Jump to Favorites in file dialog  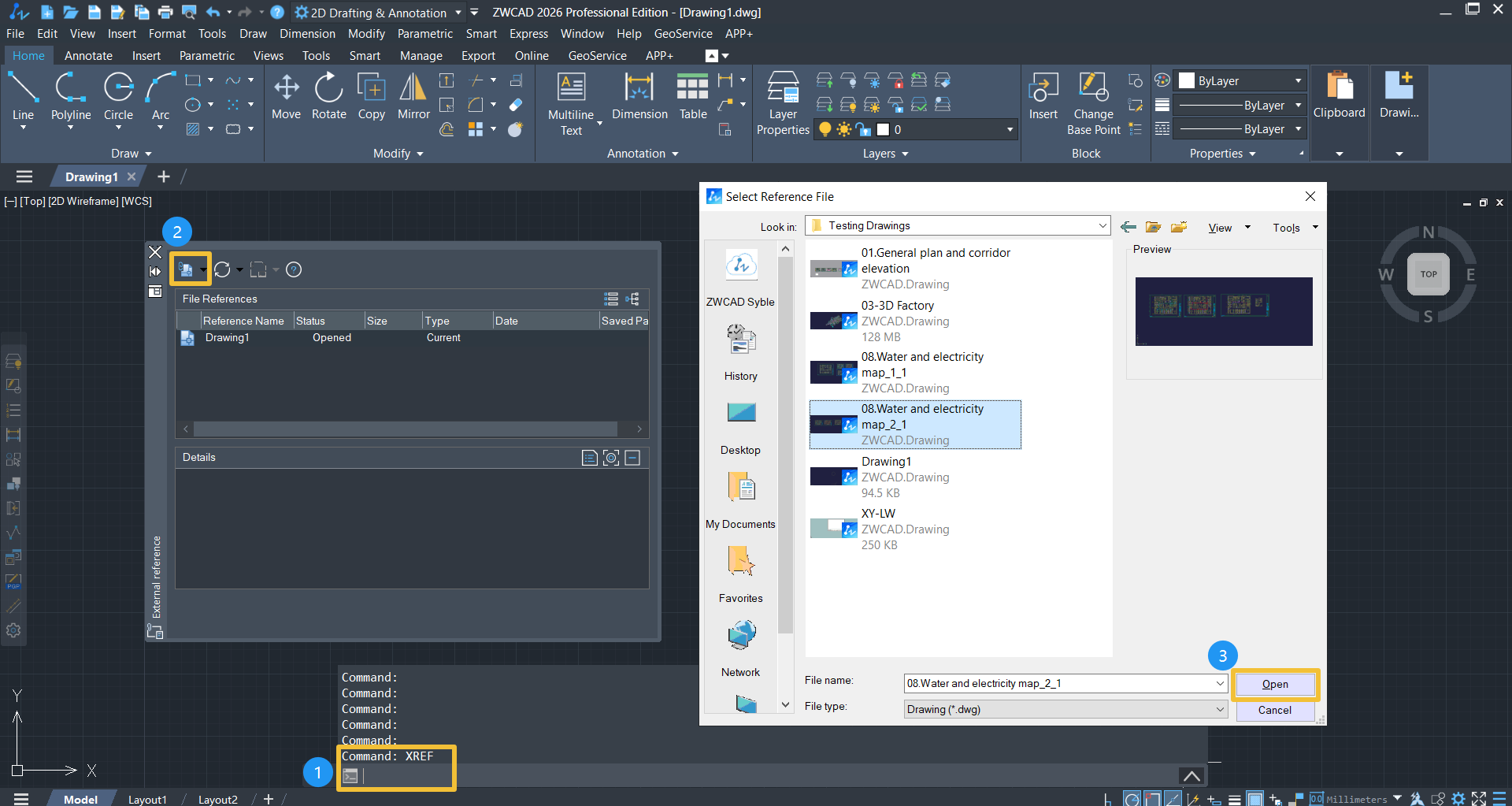(x=741, y=574)
